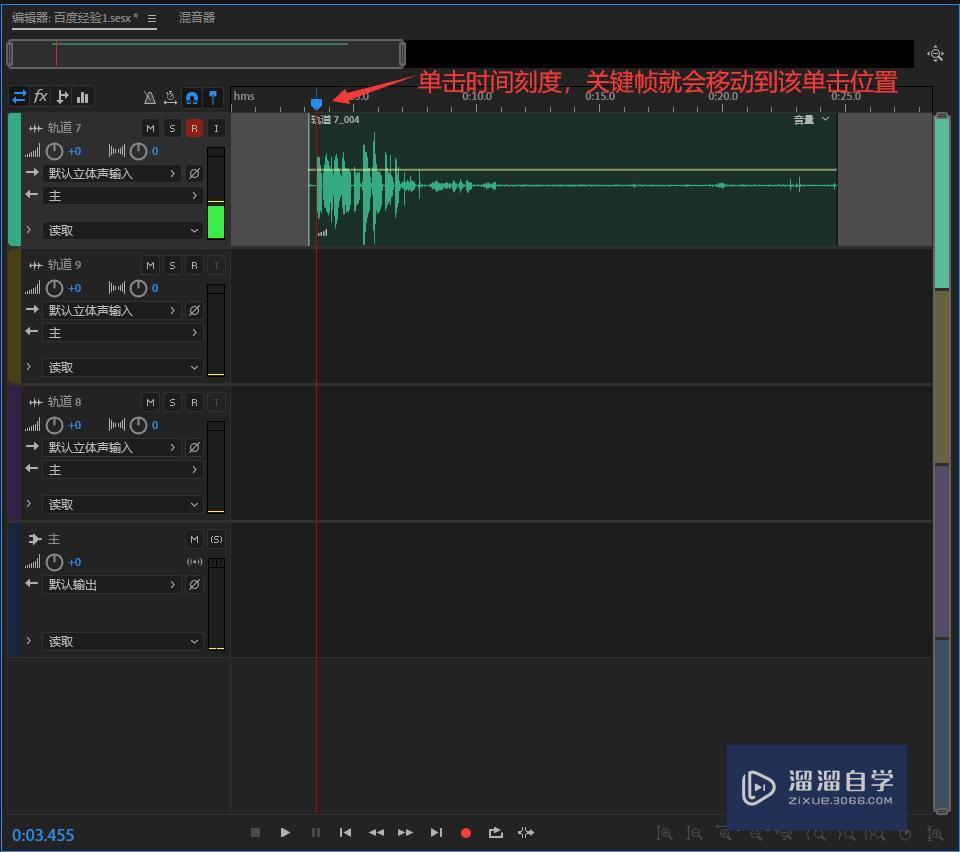Toggle loop playback icon

coord(496,832)
